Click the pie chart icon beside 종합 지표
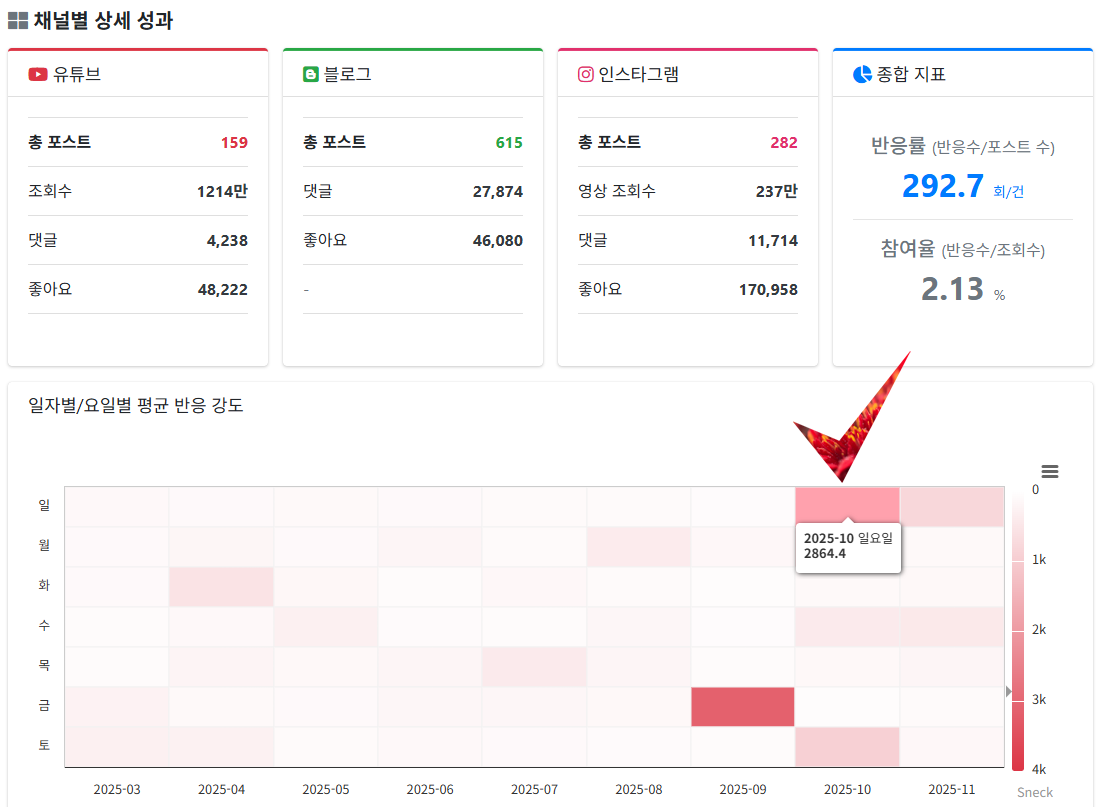Viewport: 1102px width, 807px height. point(862,74)
